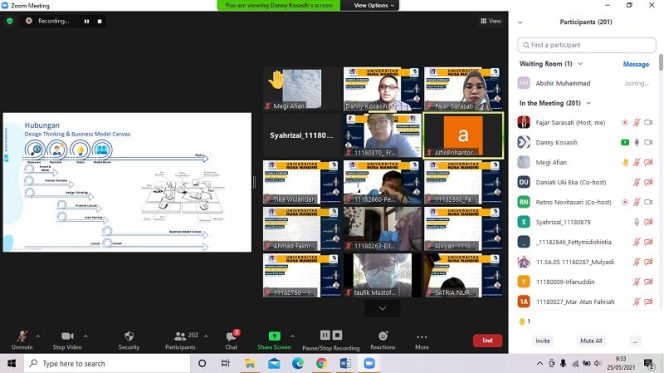Image resolution: width=664 pixels, height=373 pixels.
Task: Toggle mic icon for 11180027_Mar Atun Fahriah
Action: click(636, 302)
